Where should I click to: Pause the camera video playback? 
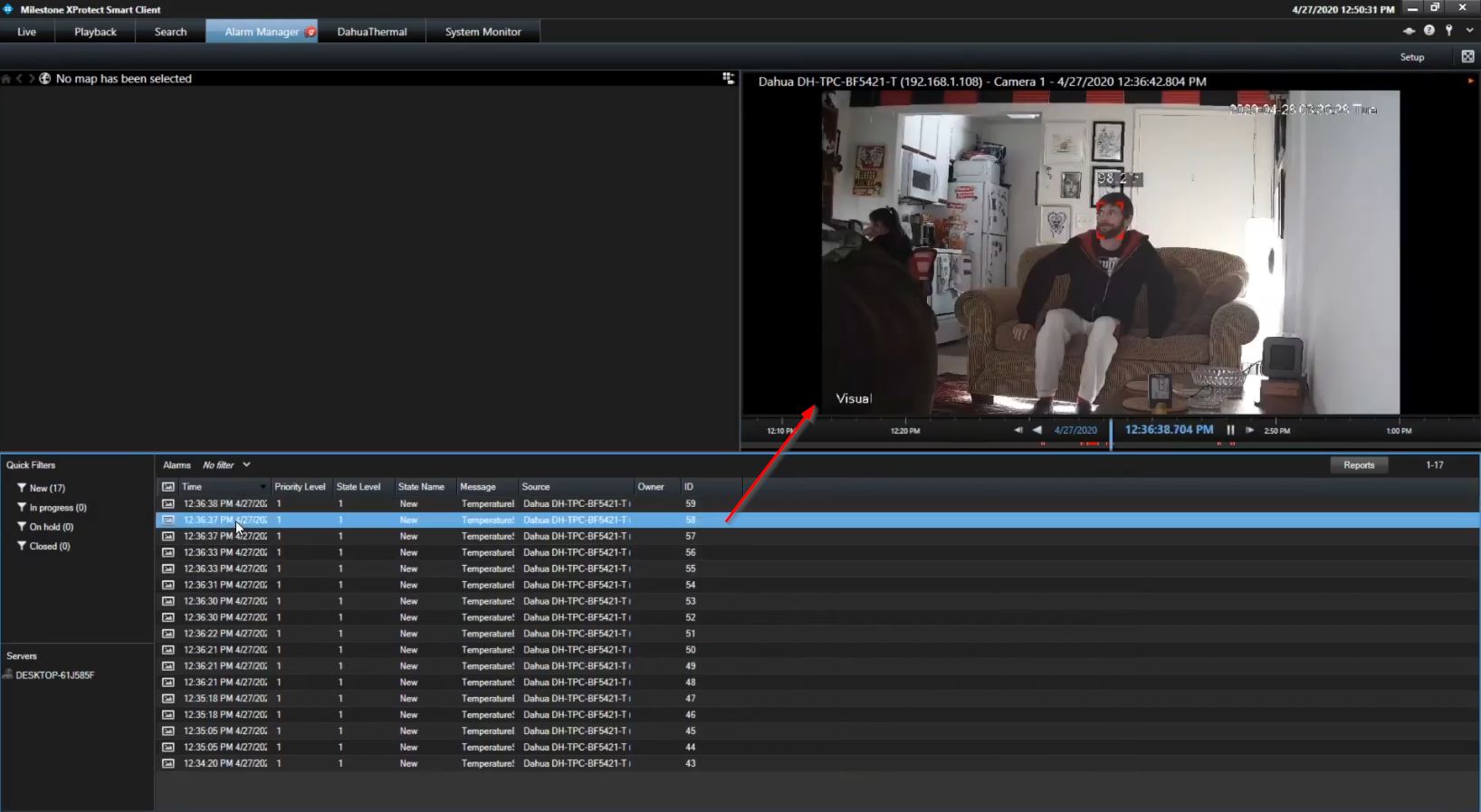[1230, 430]
